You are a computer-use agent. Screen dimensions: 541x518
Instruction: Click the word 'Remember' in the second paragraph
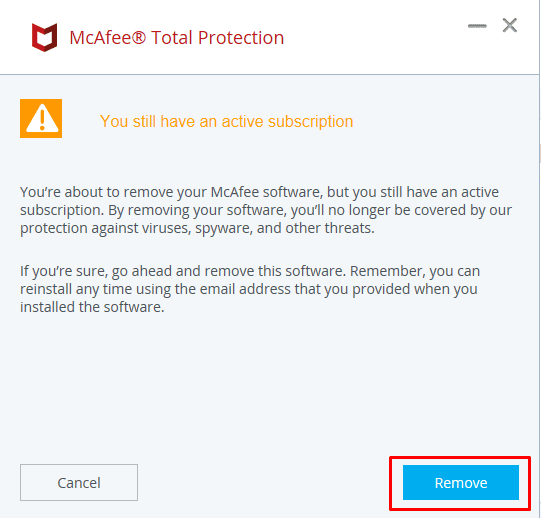(x=386, y=271)
